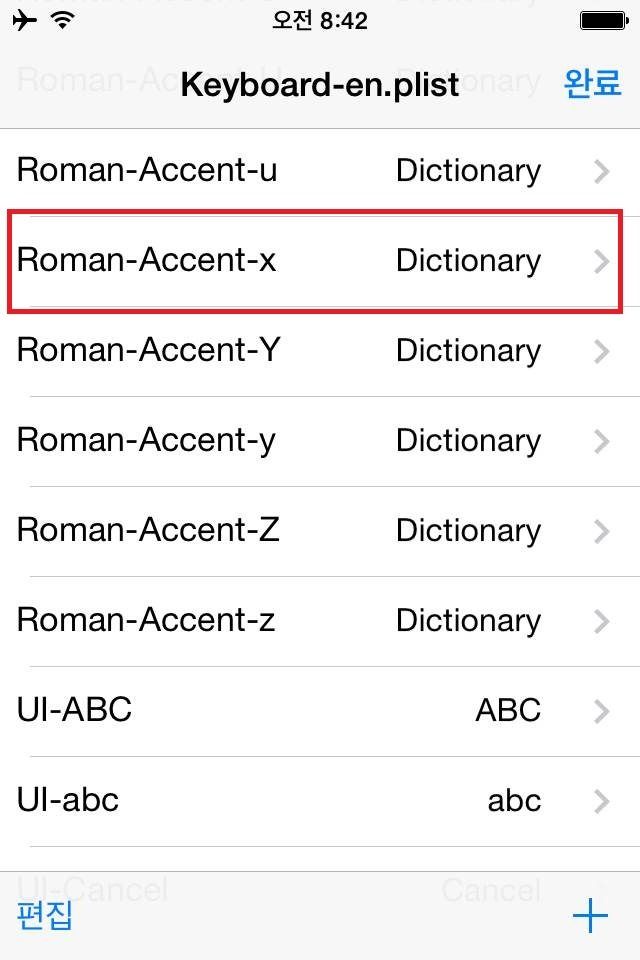
Task: Expand Roman-Accent-Y uppercase row chevron
Action: 601,352
